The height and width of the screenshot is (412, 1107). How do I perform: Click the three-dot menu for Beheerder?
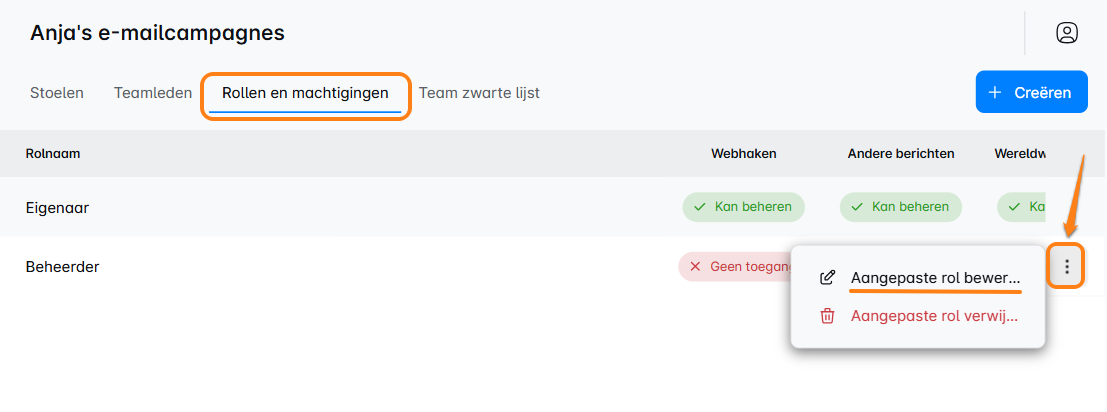click(1068, 267)
